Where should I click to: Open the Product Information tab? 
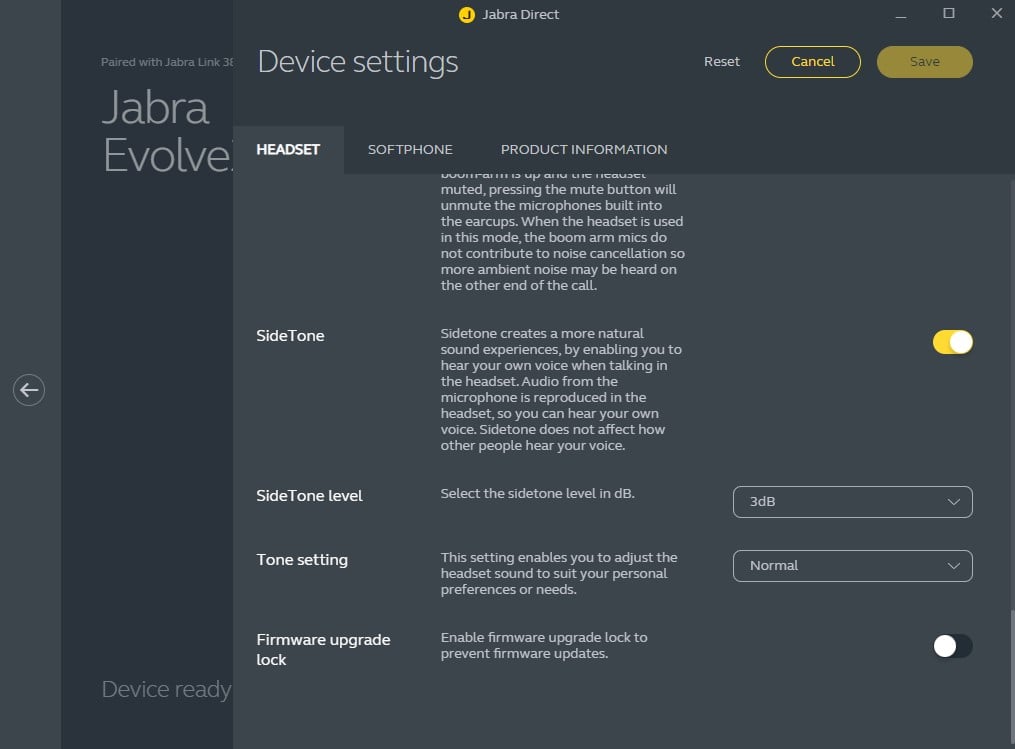click(x=584, y=150)
